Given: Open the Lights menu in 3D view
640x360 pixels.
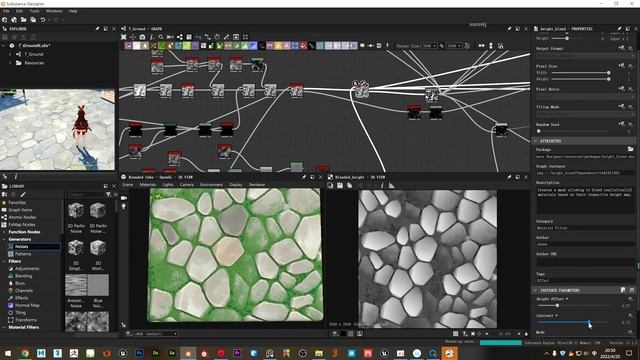Looking at the screenshot, I should (168, 185).
